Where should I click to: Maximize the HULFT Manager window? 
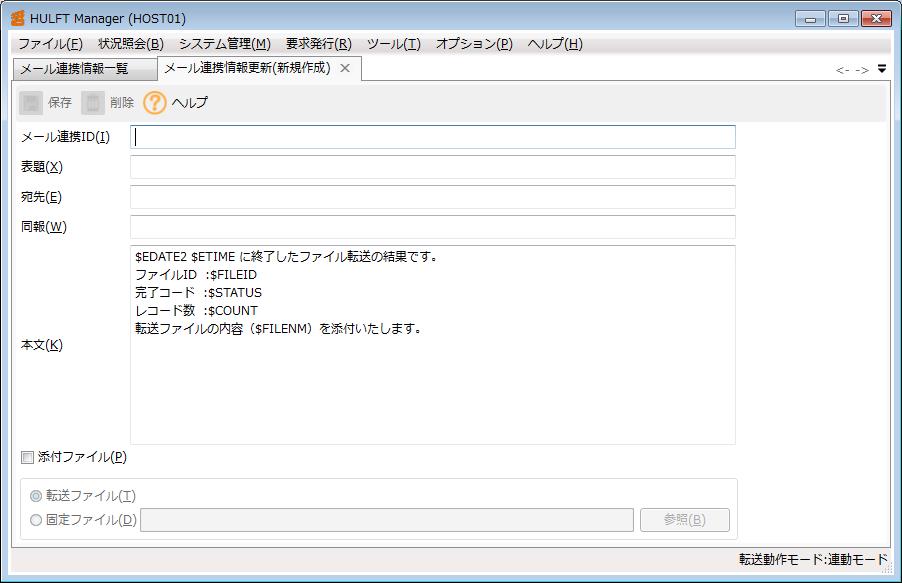click(x=843, y=18)
